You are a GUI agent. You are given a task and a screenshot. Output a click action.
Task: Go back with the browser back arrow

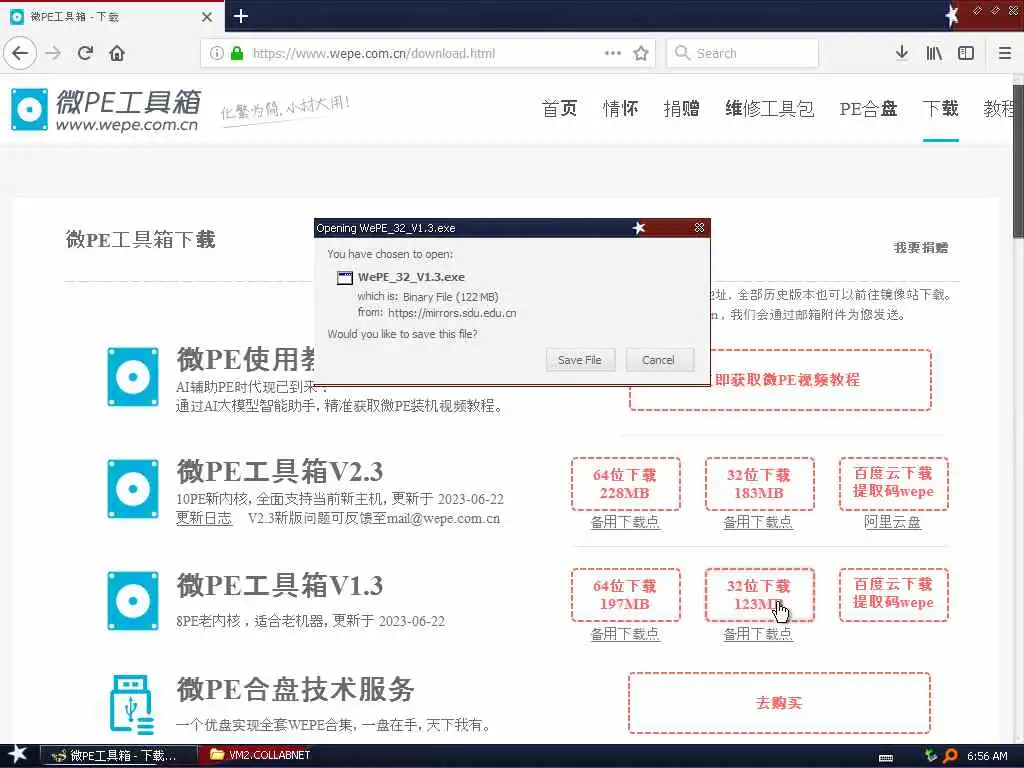click(20, 53)
